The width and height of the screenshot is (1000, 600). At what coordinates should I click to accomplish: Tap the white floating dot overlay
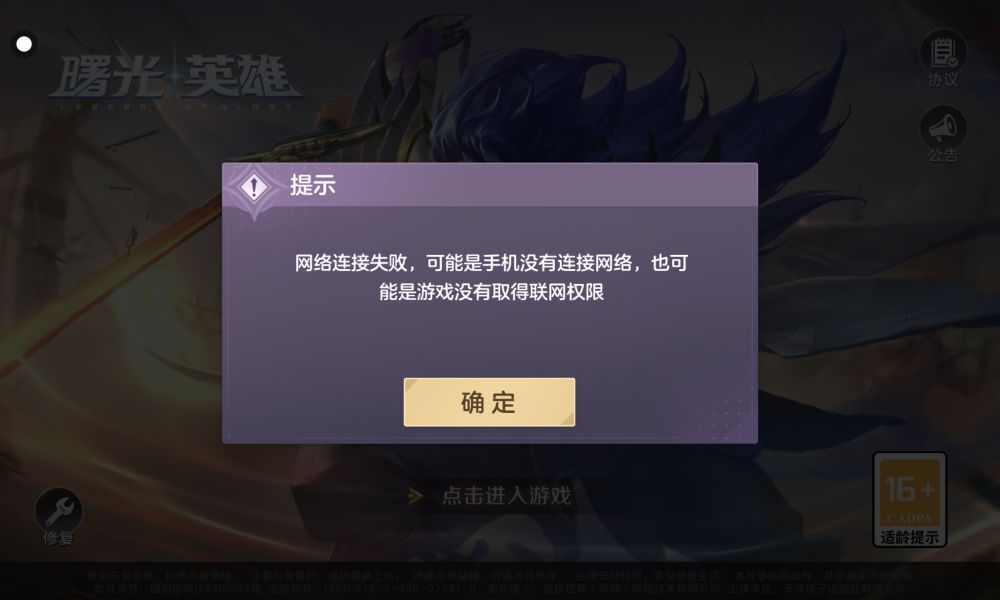pos(24,44)
